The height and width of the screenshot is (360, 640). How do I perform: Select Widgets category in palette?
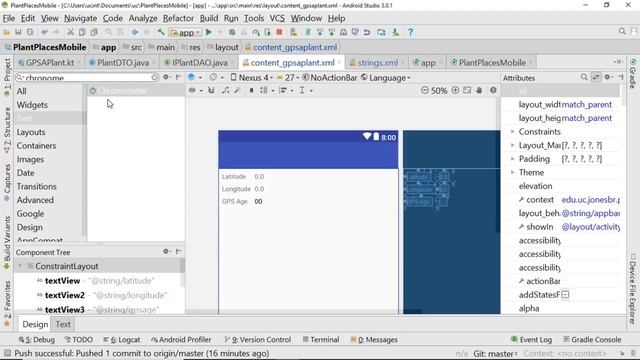(32, 105)
